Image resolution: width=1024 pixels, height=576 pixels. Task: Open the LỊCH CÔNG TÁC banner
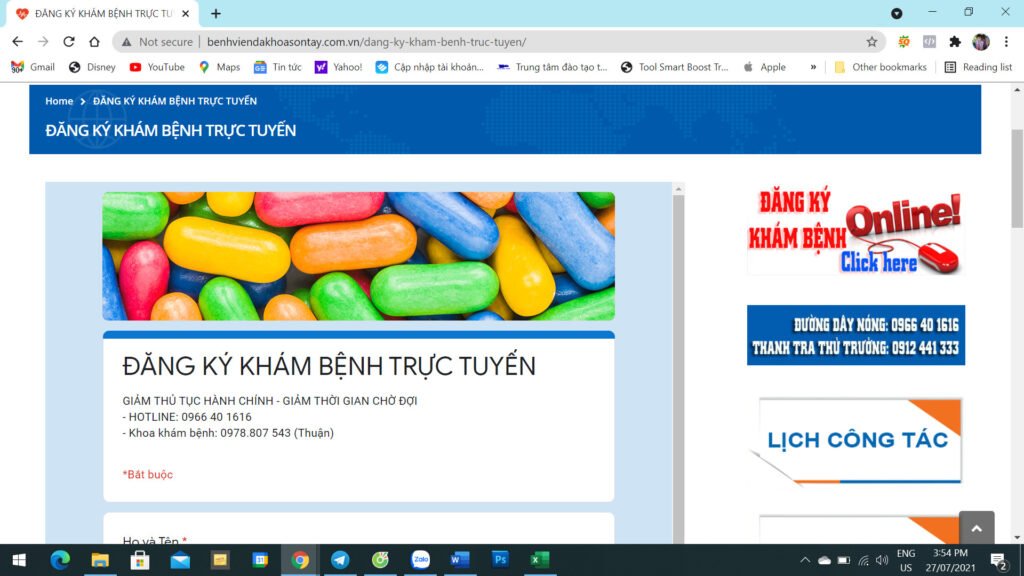859,440
